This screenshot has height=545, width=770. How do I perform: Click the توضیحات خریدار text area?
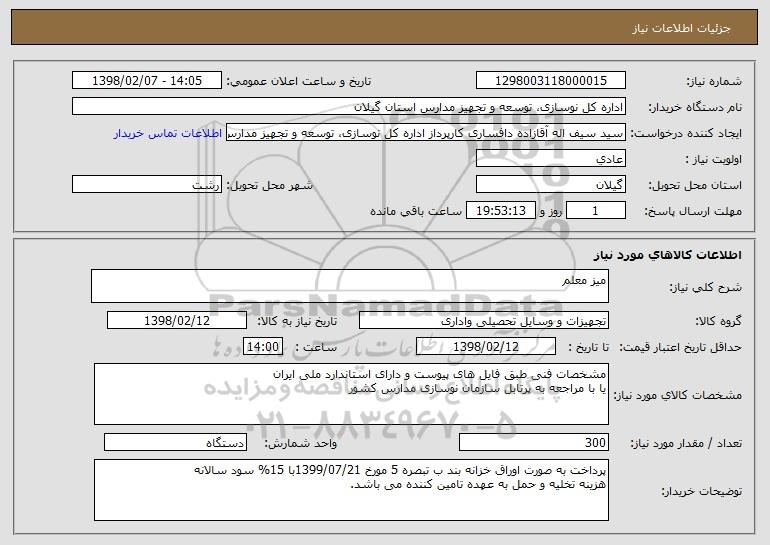pyautogui.click(x=351, y=490)
